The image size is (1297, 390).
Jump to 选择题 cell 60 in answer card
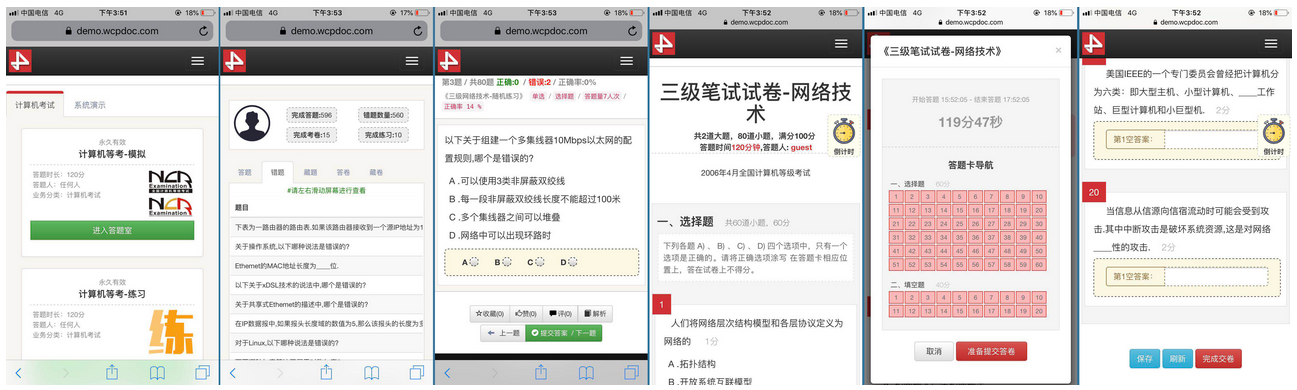point(1039,265)
